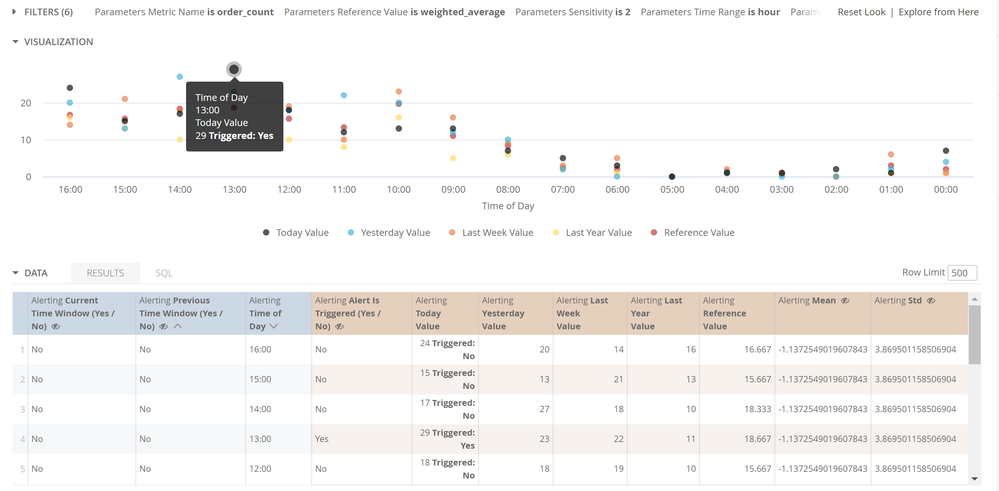Screen dimensions: 999x491
Task: Click Reference Value cell 16.667
Action: click(x=737, y=350)
